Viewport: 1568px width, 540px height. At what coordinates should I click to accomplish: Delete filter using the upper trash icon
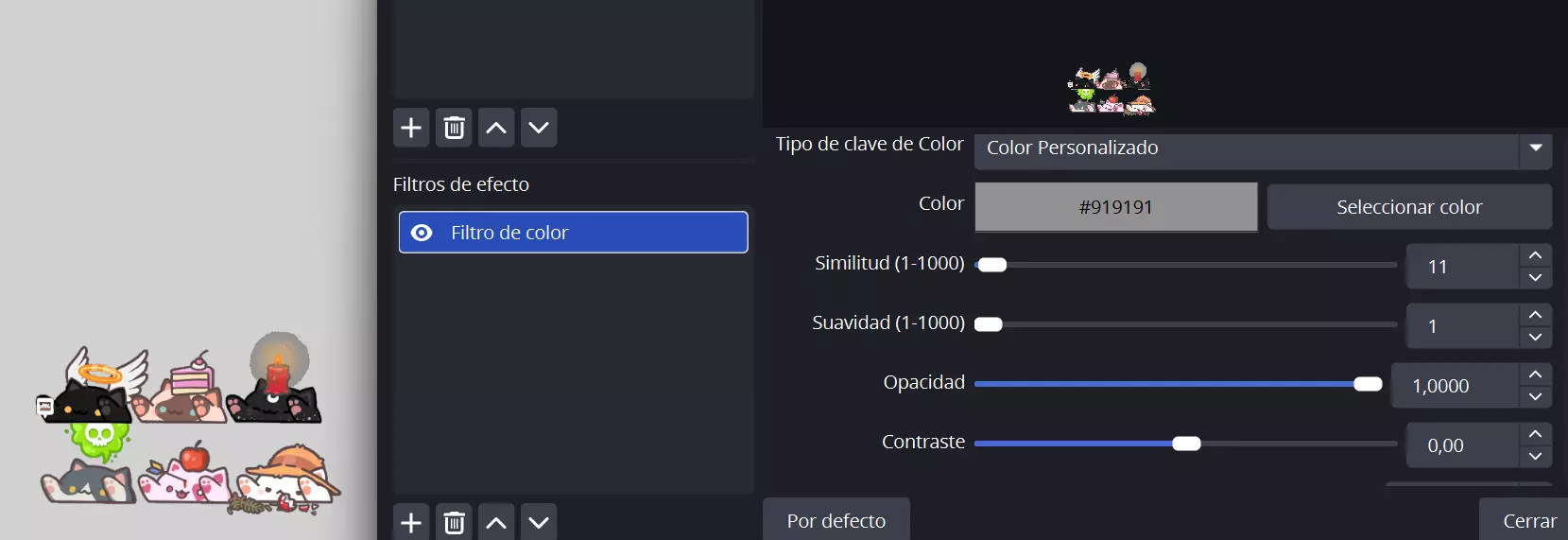tap(454, 128)
